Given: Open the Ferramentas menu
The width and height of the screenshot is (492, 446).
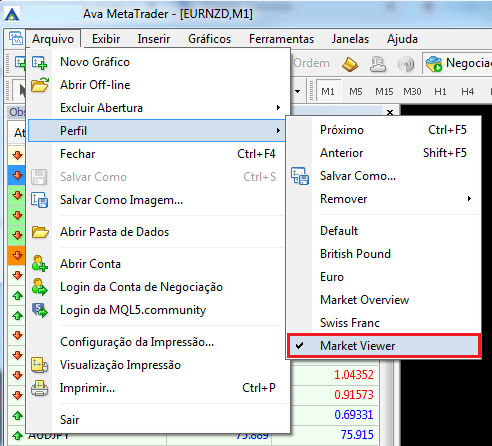Looking at the screenshot, I should (281, 39).
